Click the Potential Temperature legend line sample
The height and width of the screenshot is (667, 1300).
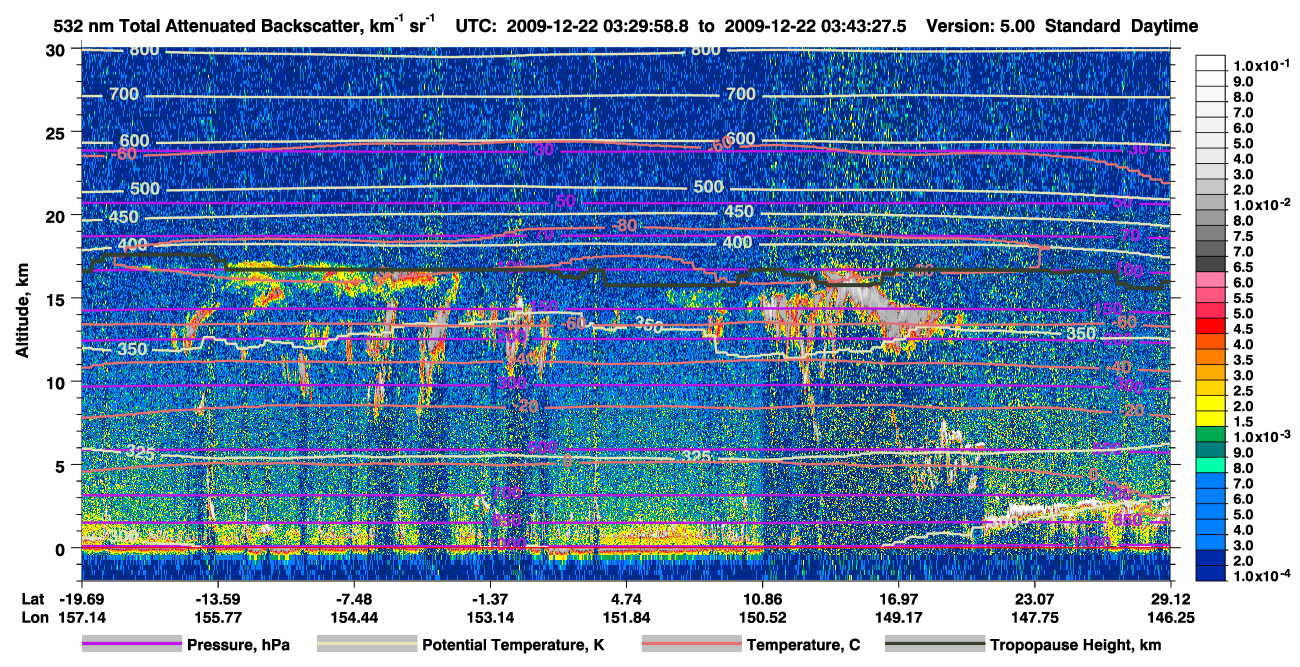(x=366, y=646)
